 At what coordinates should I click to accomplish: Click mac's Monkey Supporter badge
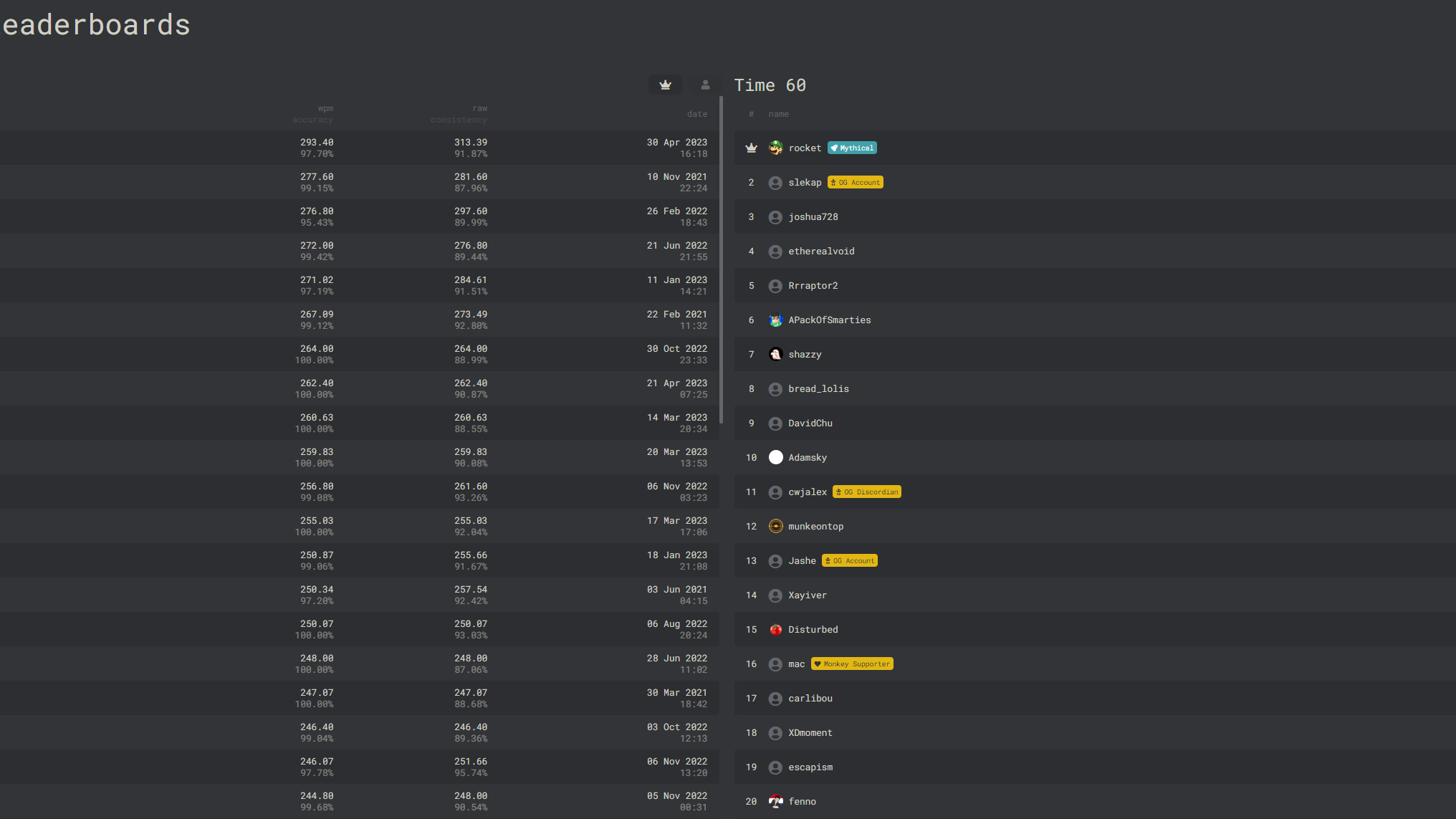852,664
